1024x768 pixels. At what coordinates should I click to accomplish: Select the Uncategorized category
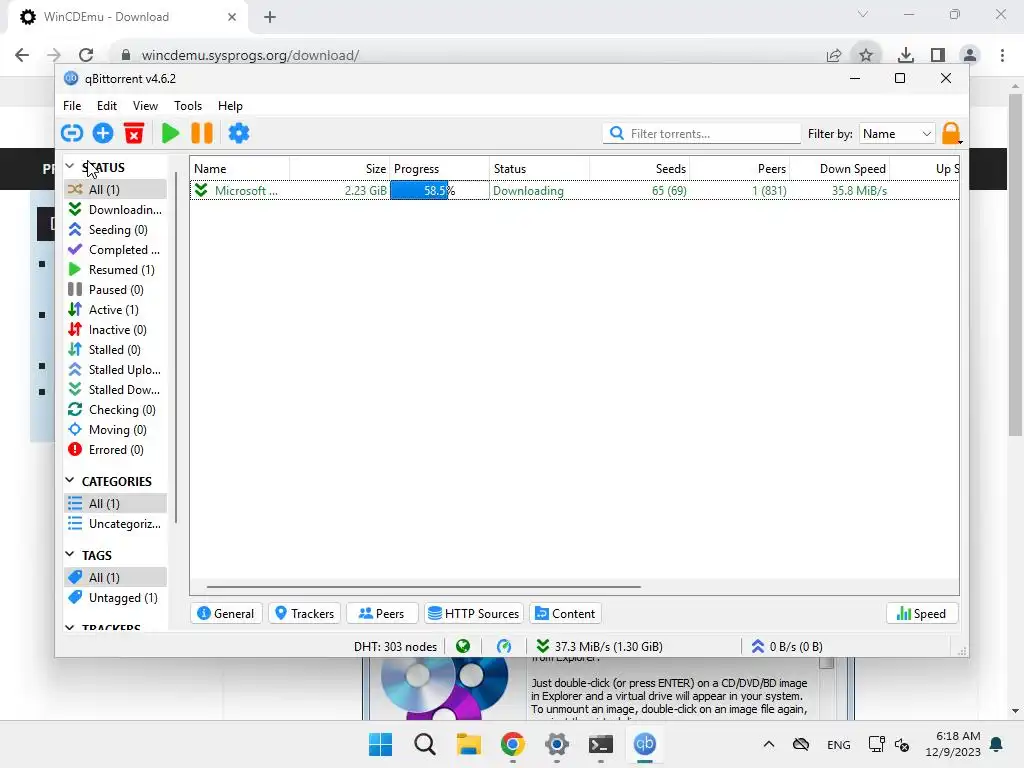[x=116, y=524]
